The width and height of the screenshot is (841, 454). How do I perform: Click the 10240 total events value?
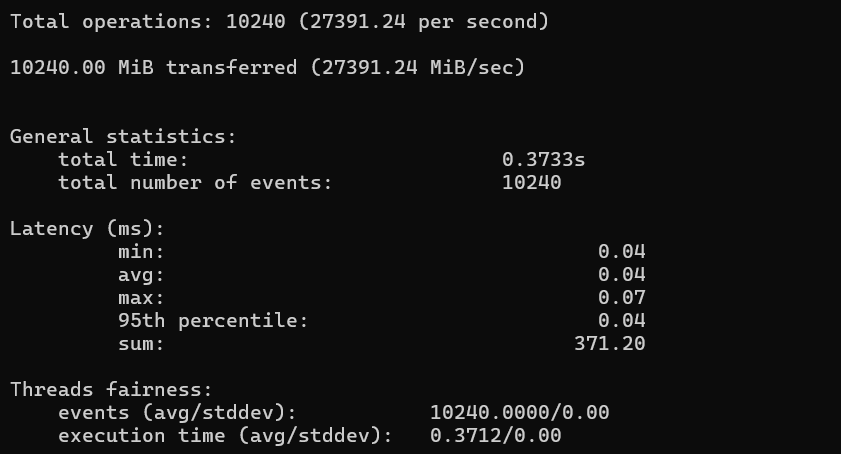point(531,182)
